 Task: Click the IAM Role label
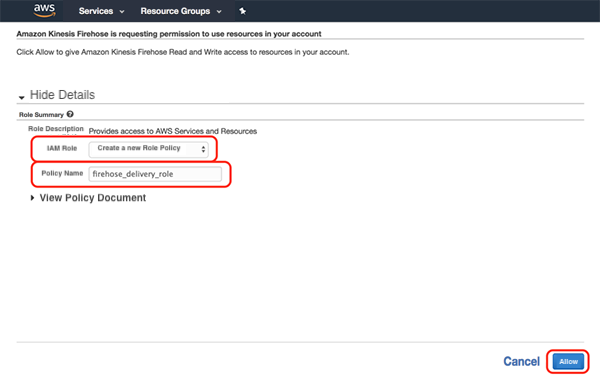pos(62,148)
